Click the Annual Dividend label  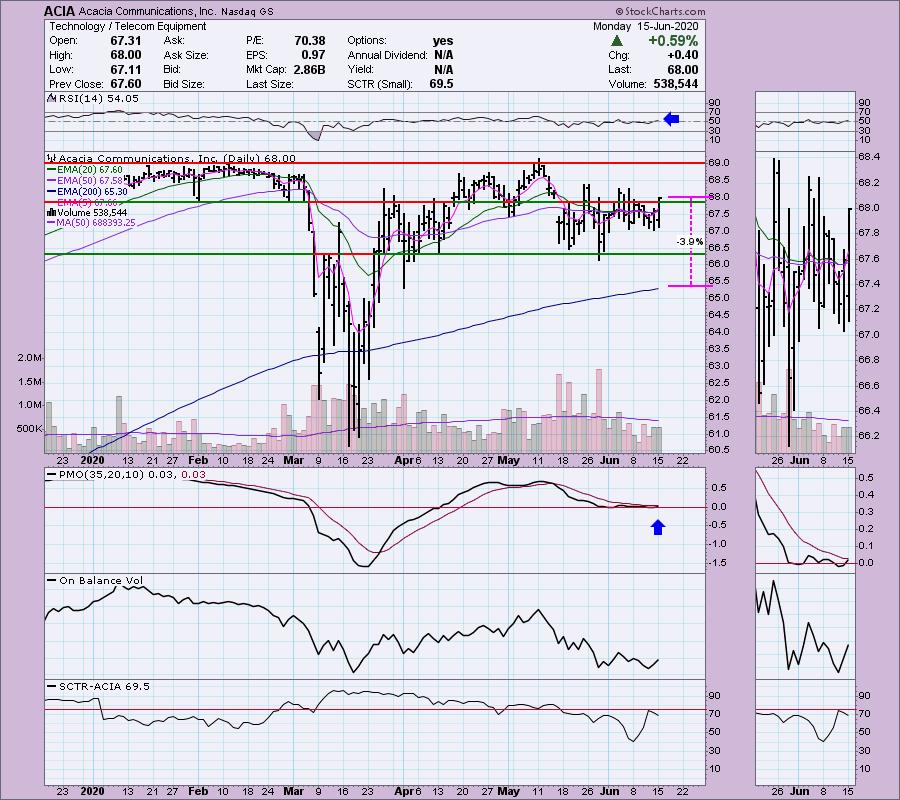[387, 55]
